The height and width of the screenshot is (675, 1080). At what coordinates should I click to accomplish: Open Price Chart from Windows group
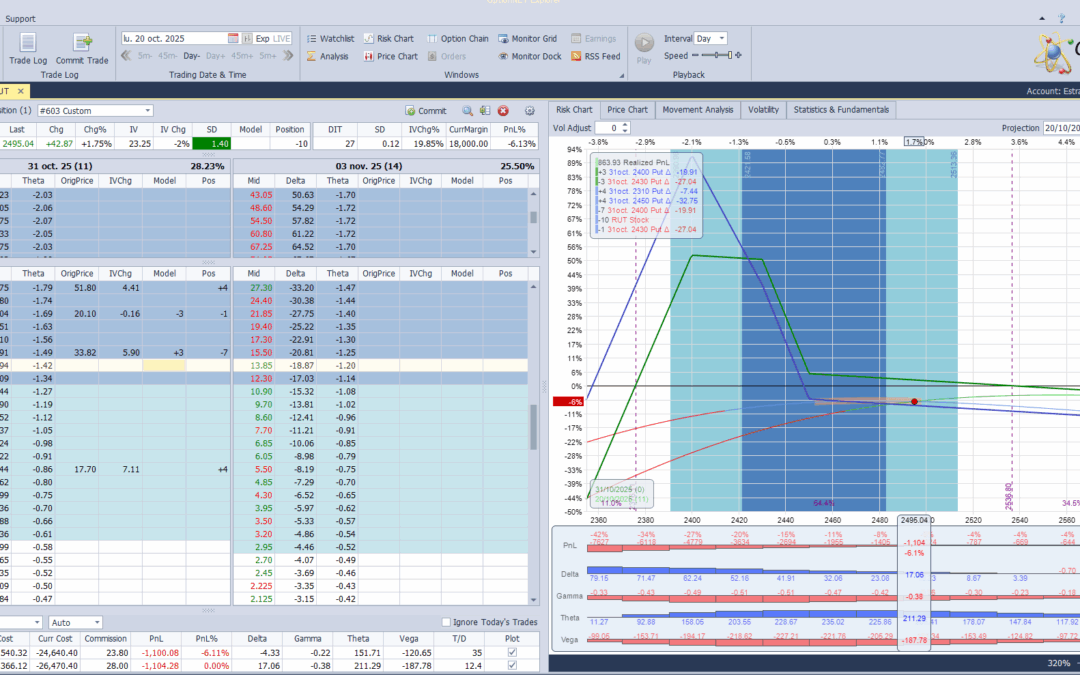click(x=391, y=56)
